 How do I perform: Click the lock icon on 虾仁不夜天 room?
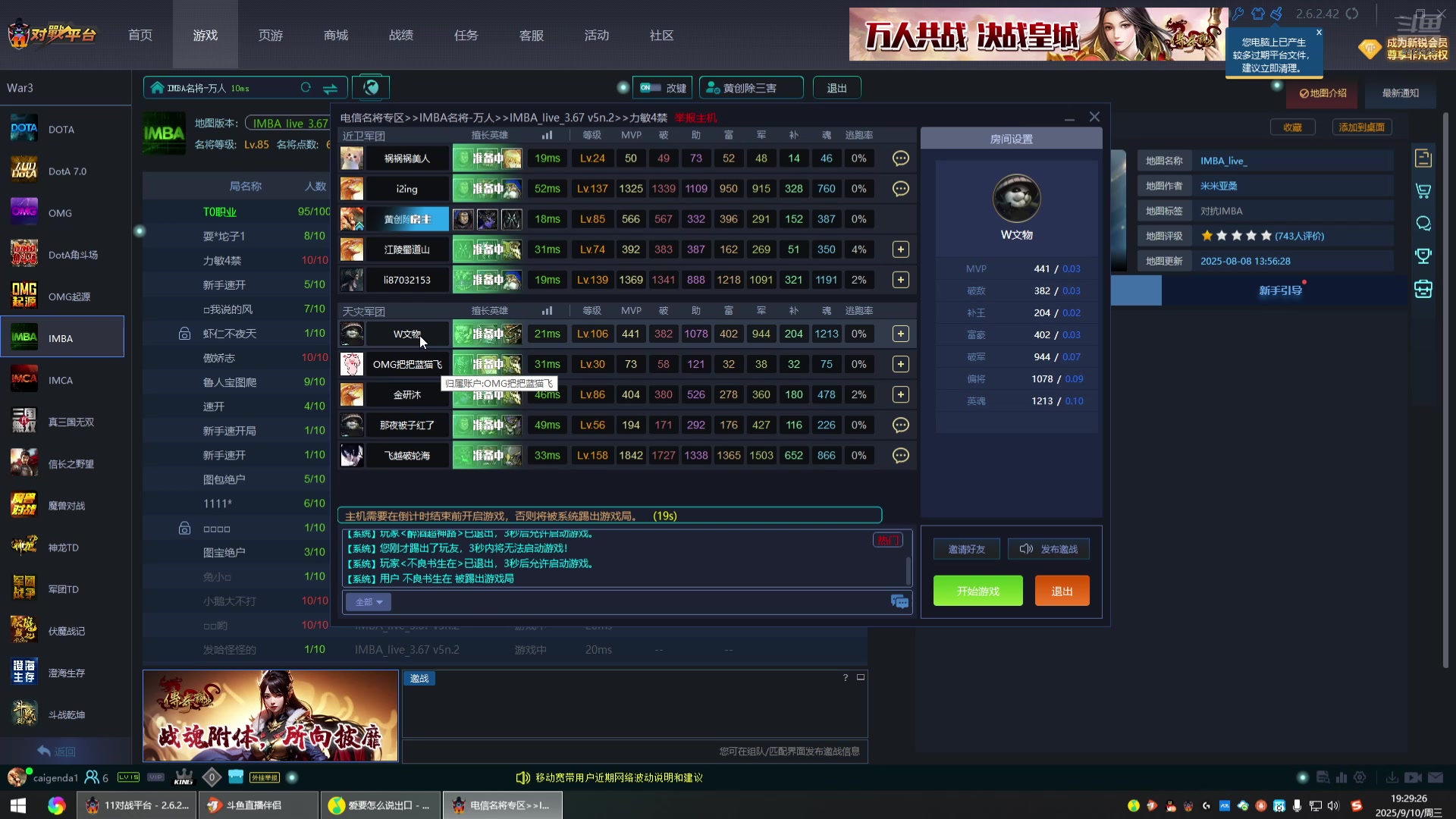[184, 334]
